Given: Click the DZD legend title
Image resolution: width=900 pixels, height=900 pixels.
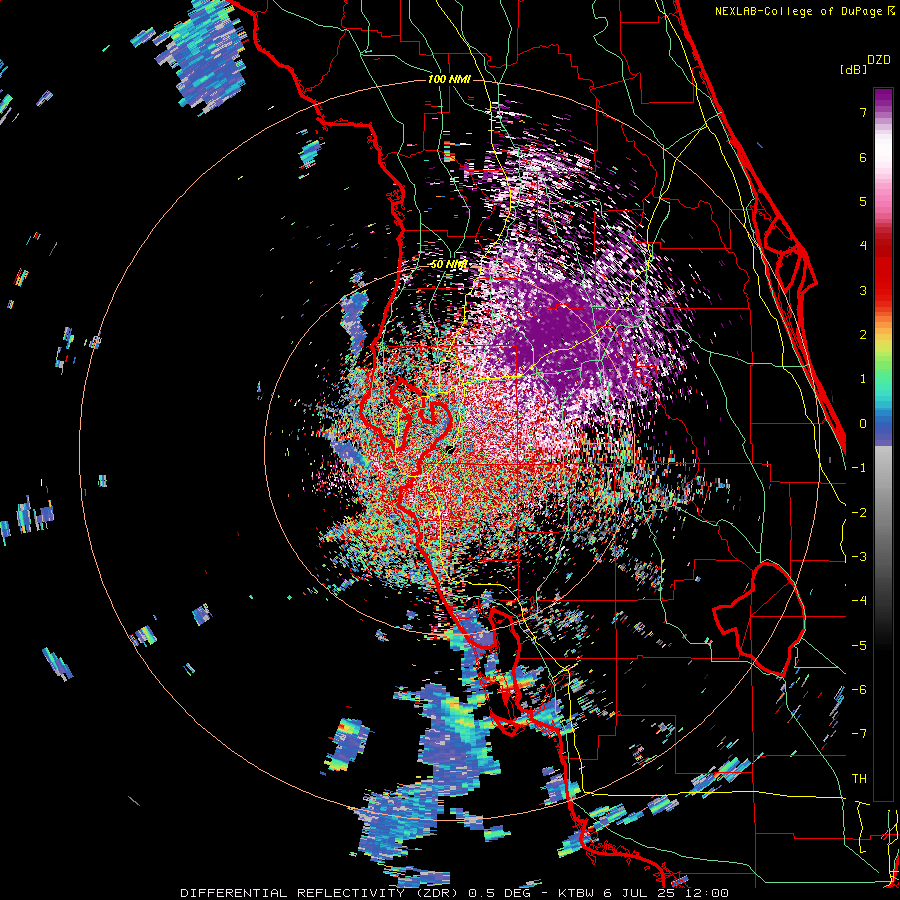Looking at the screenshot, I should point(879,60).
